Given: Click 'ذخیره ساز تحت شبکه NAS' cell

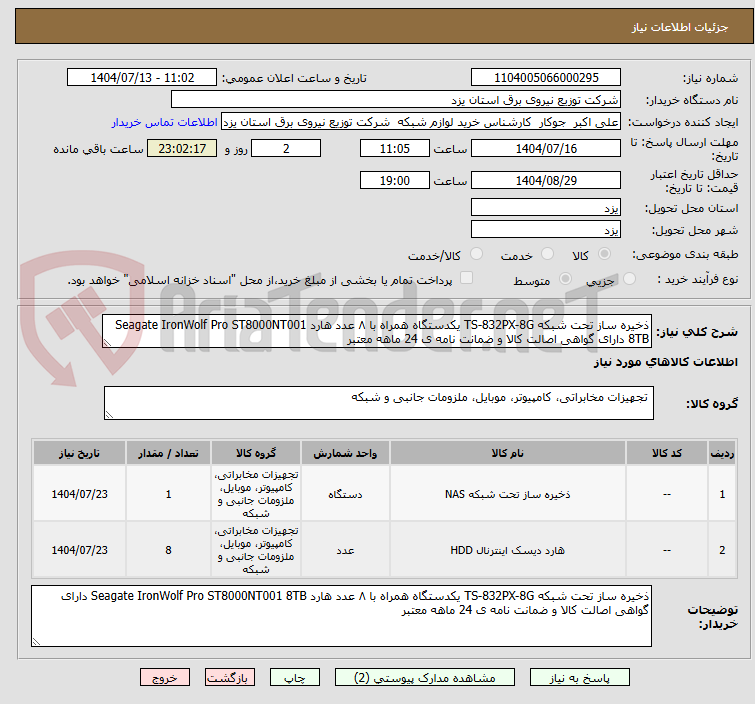Looking at the screenshot, I should point(508,494).
